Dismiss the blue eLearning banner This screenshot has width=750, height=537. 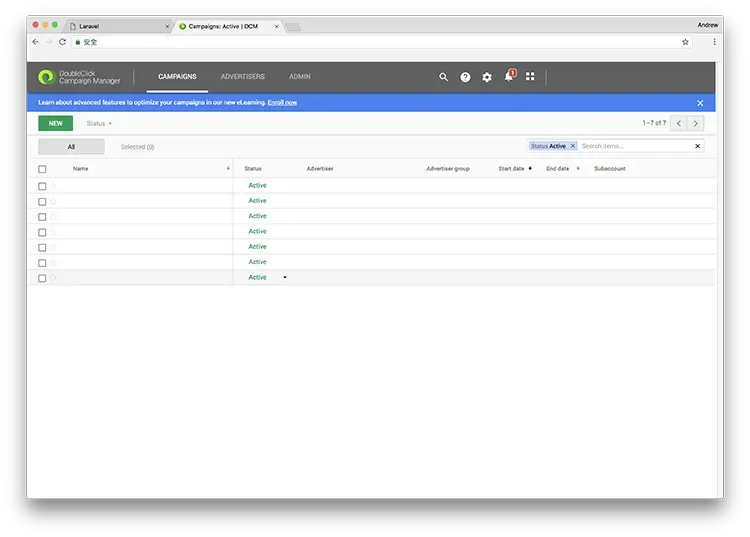coord(700,103)
